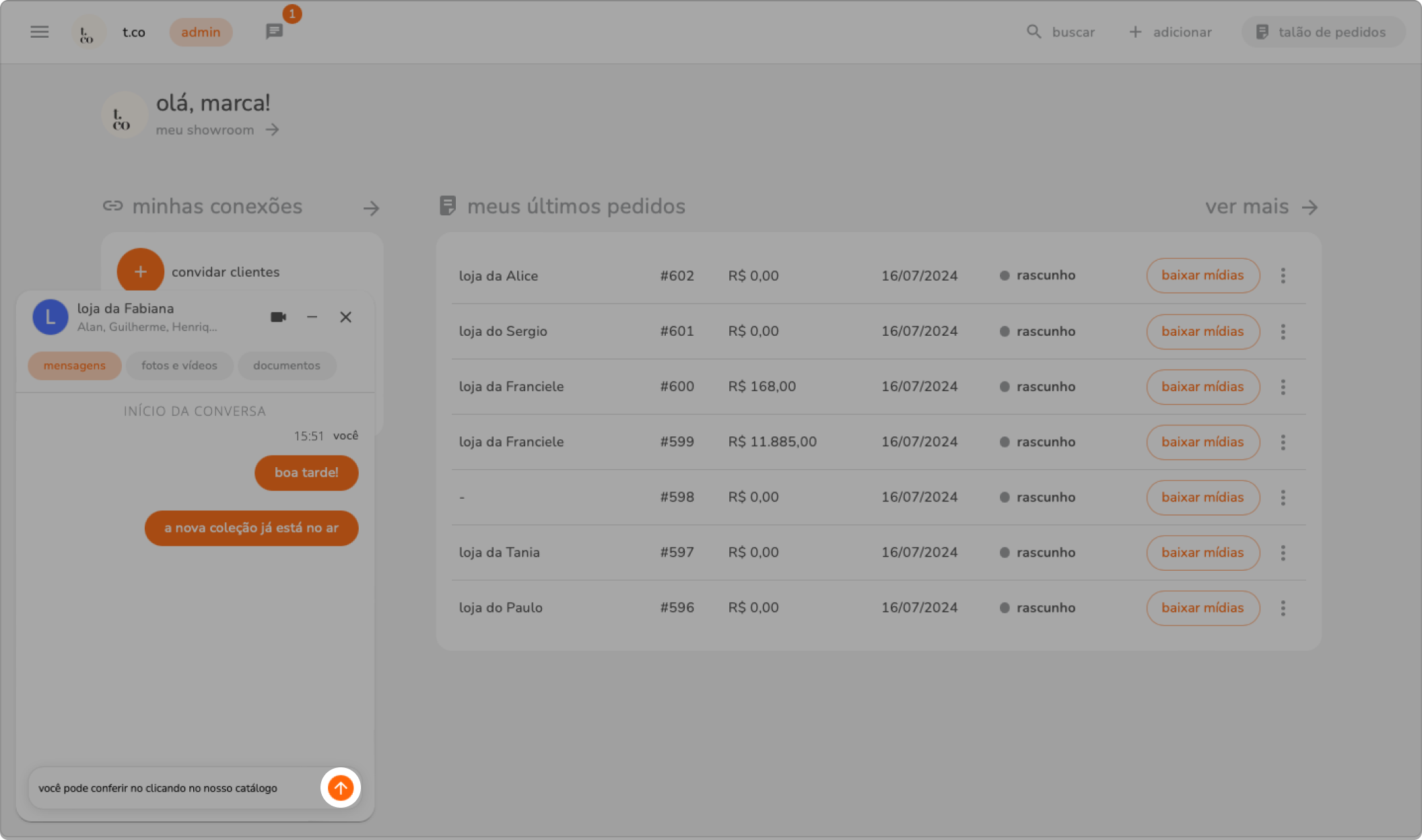Send the typed chat message
The height and width of the screenshot is (840, 1422).
click(341, 788)
